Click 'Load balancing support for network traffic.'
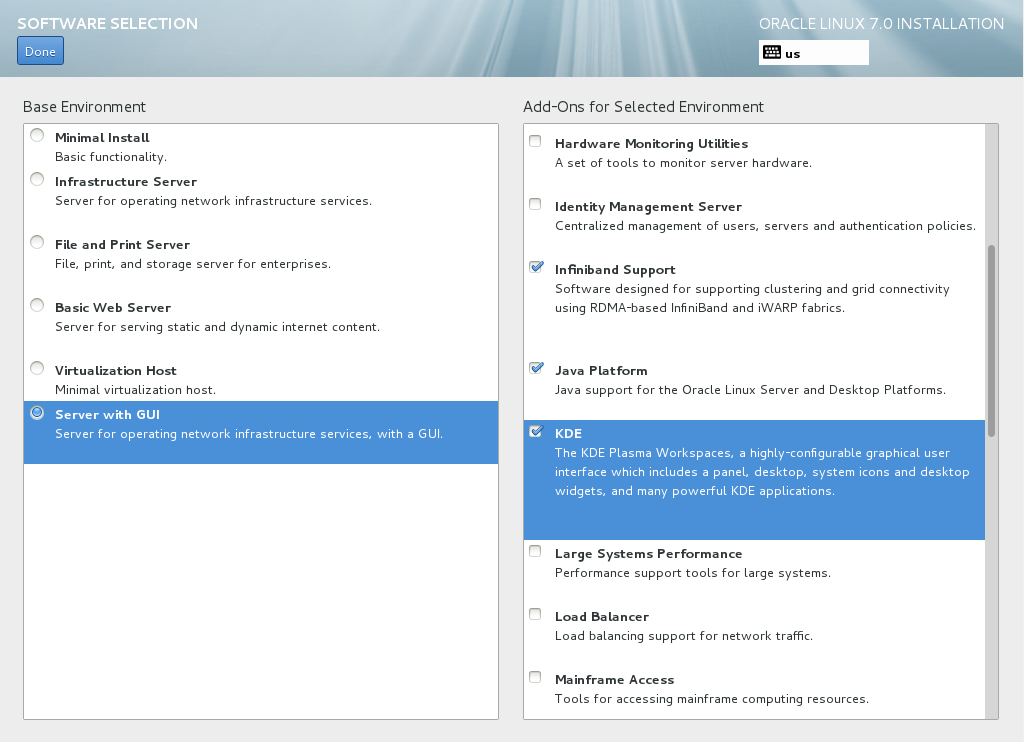Viewport: 1024px width, 742px height. pos(684,636)
